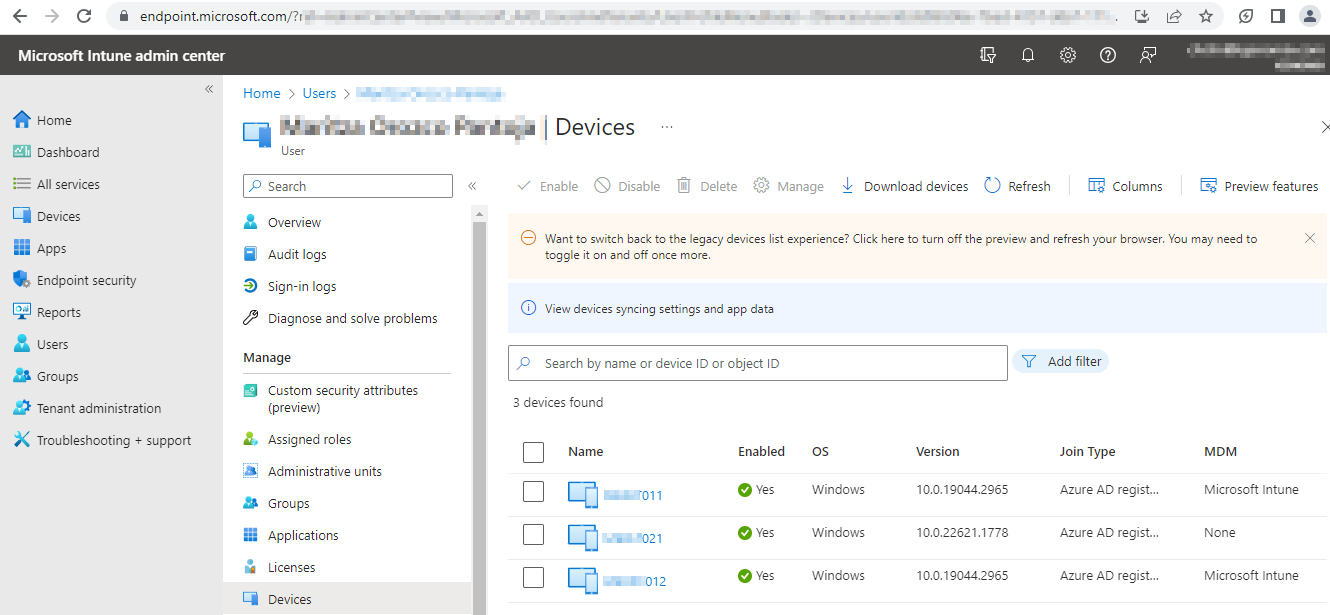The width and height of the screenshot is (1330, 615).
Task: Dismiss the legacy devices list banner
Action: 1310,238
